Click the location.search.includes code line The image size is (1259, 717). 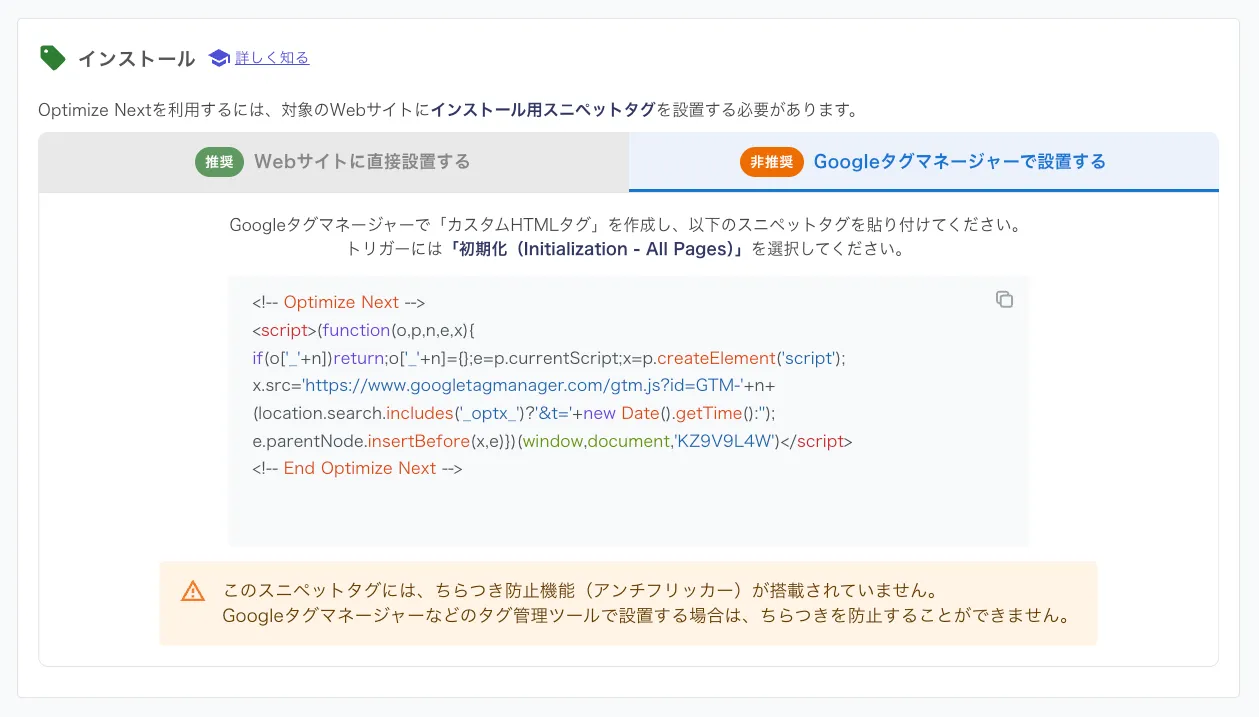pyautogui.click(x=514, y=413)
